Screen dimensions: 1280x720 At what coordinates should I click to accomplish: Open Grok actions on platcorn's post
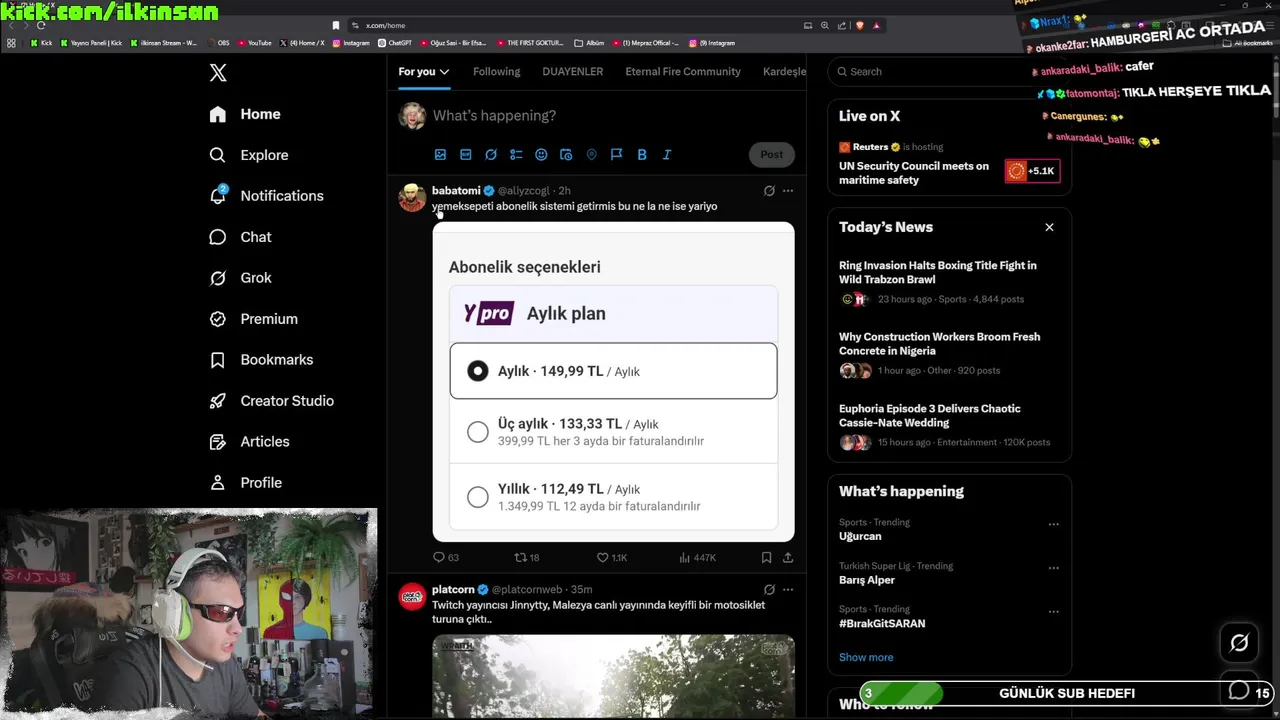(x=769, y=589)
